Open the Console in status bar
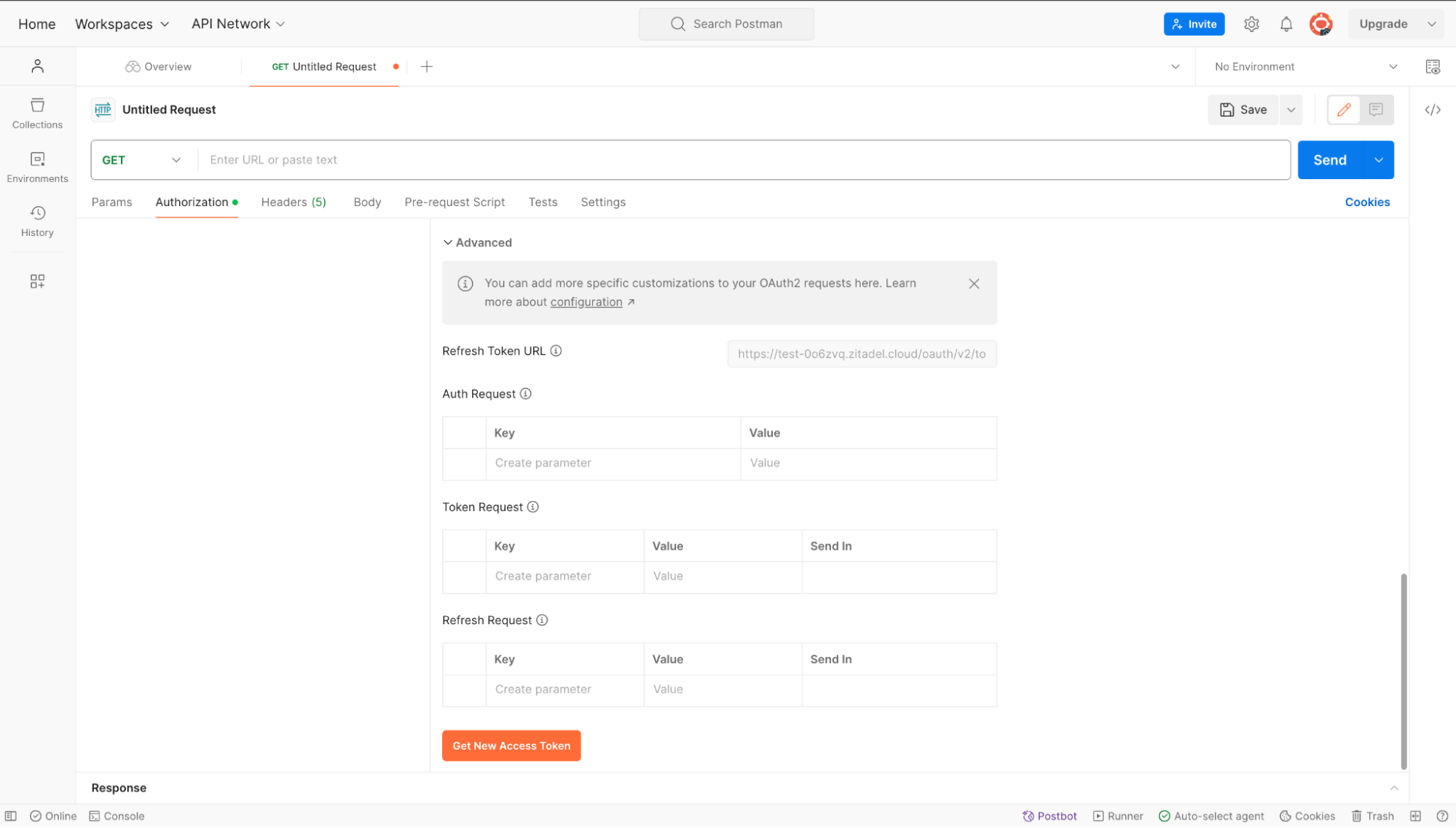The height and width of the screenshot is (828, 1456). click(117, 816)
